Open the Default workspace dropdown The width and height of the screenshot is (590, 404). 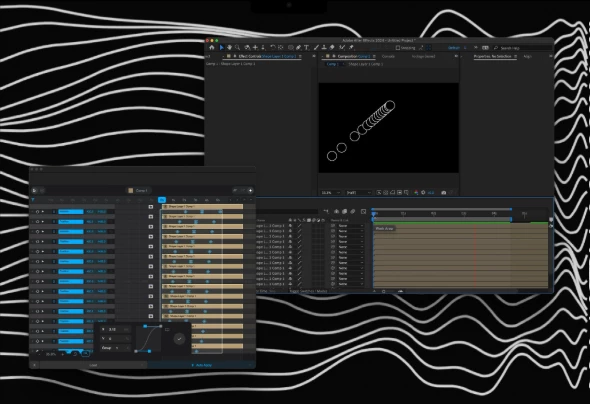(457, 48)
